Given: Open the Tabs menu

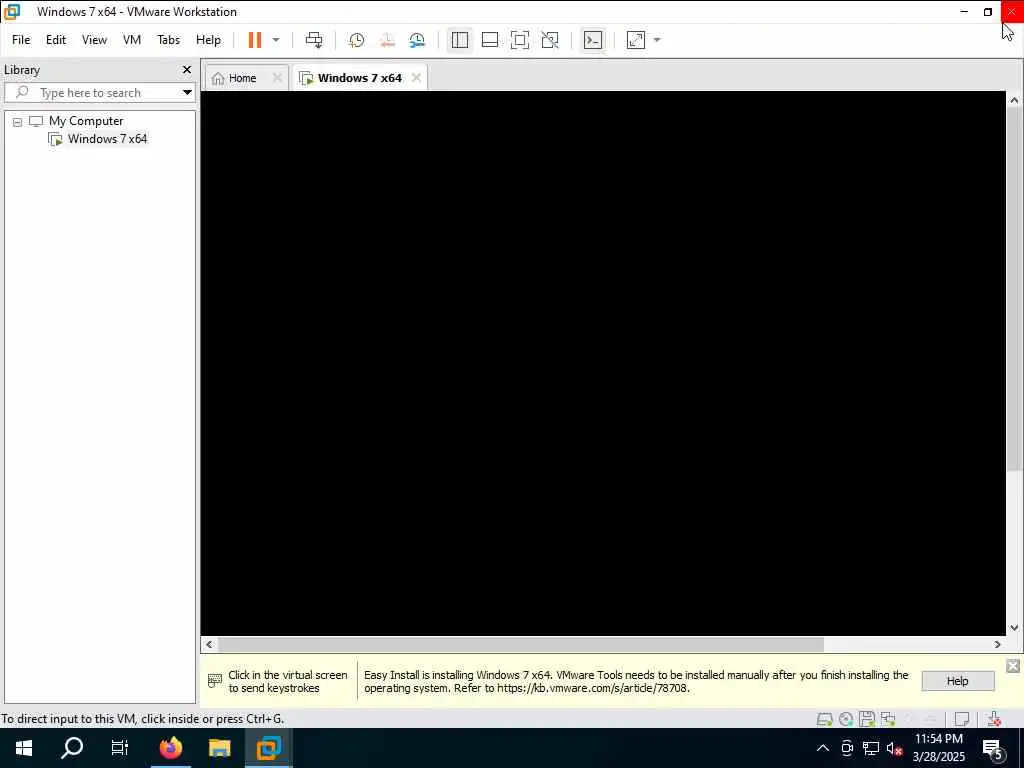Looking at the screenshot, I should (x=168, y=40).
